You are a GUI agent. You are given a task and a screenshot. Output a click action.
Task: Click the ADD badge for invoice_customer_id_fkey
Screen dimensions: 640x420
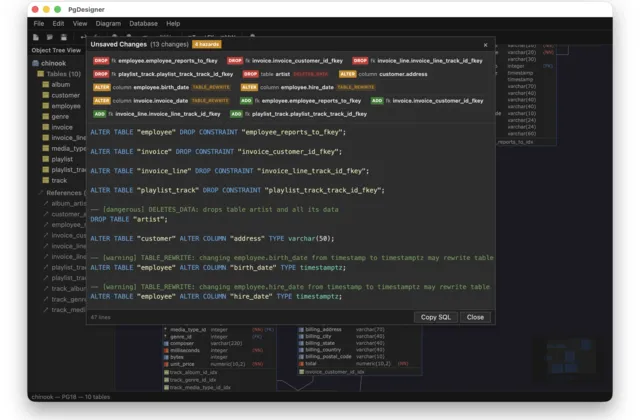(377, 100)
